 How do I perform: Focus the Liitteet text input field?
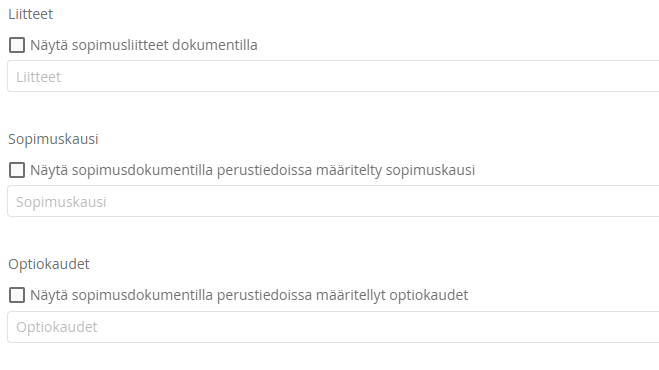point(333,76)
